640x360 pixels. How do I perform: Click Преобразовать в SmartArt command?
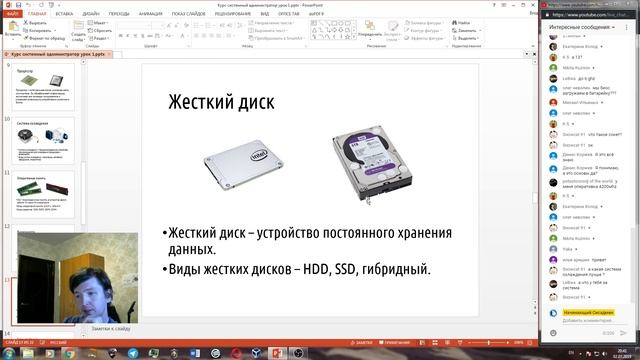tap(277, 38)
